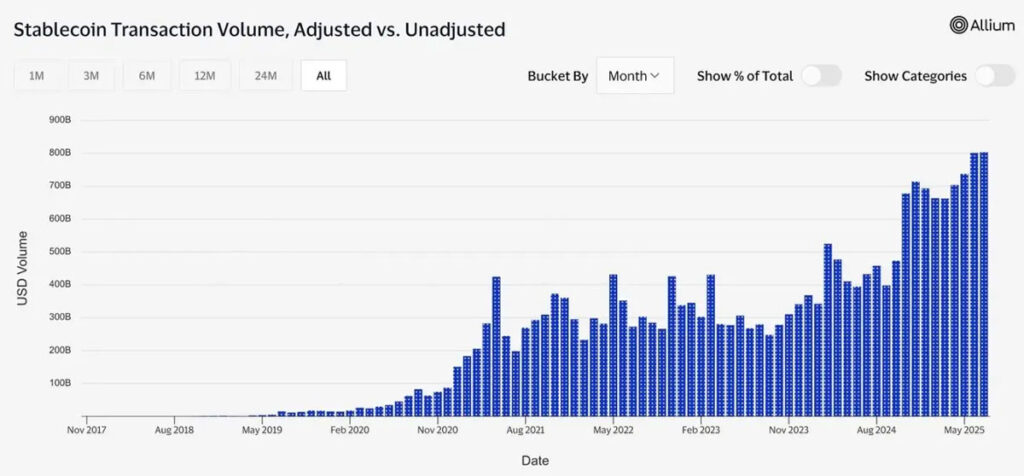This screenshot has height=476, width=1024.
Task: Click the USD Volume axis title
Action: click(x=22, y=268)
